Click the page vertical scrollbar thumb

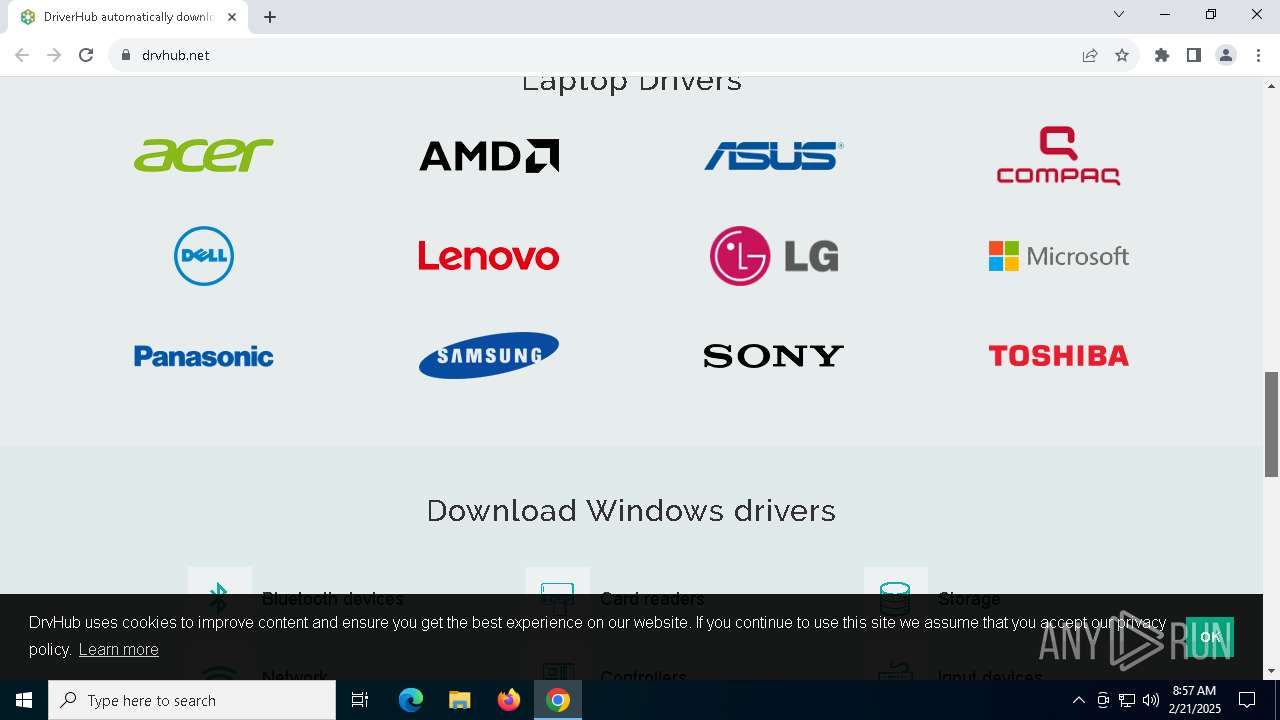coord(1271,424)
